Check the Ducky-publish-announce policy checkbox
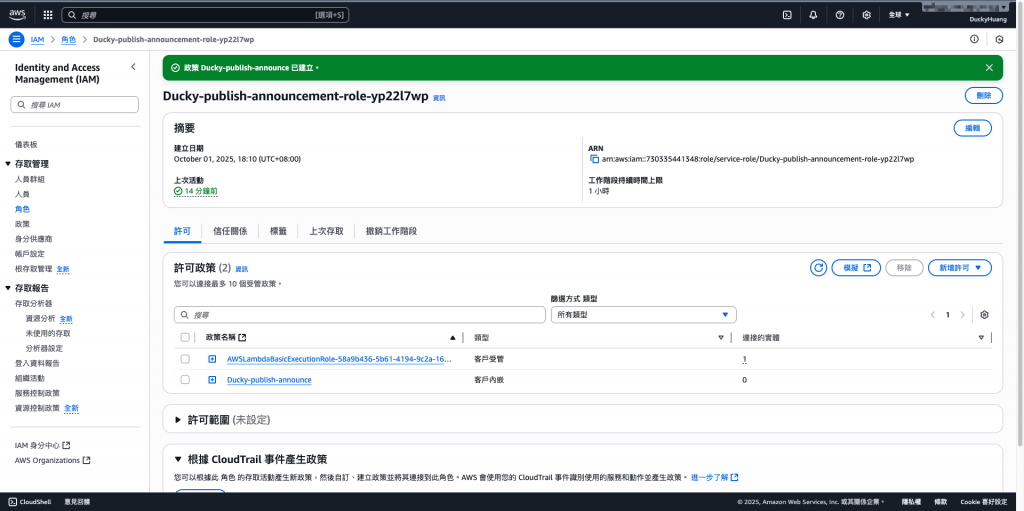Image resolution: width=1024 pixels, height=511 pixels. pos(185,380)
